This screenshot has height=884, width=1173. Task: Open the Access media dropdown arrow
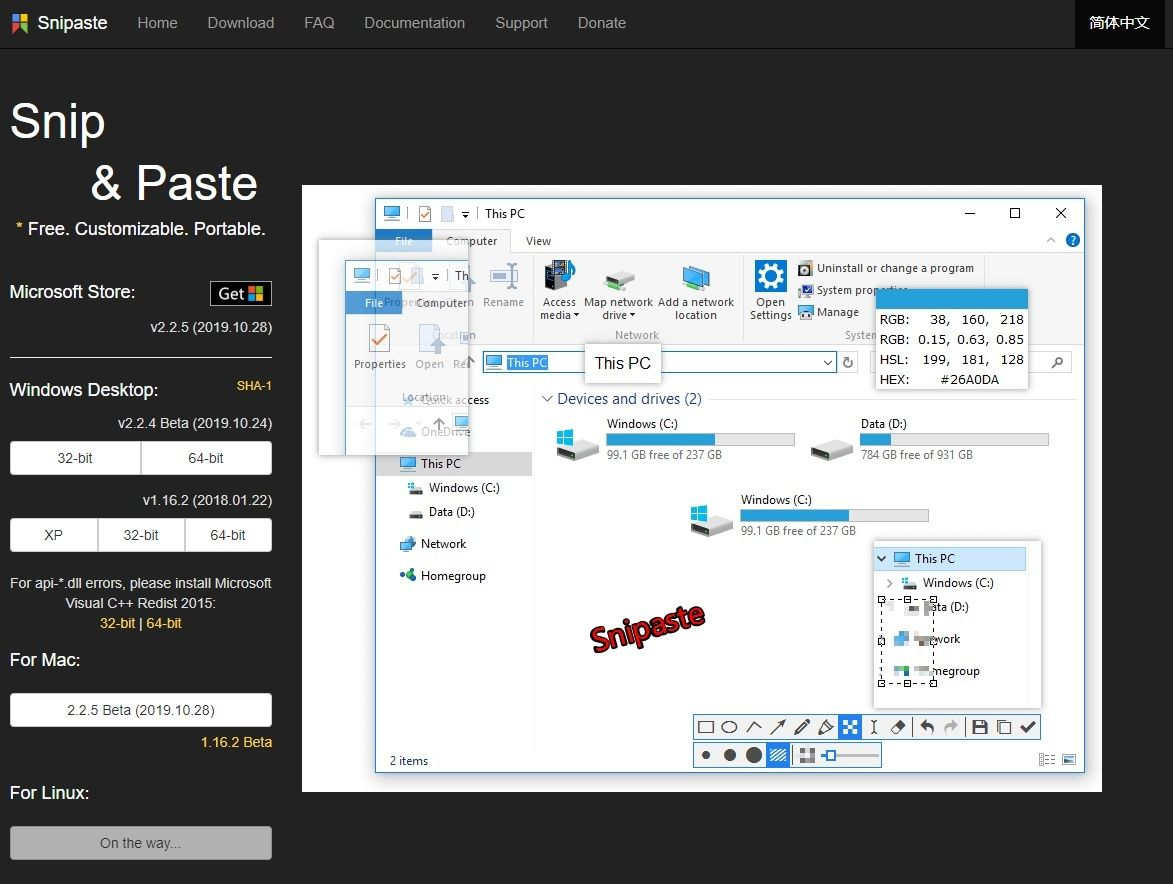click(576, 316)
